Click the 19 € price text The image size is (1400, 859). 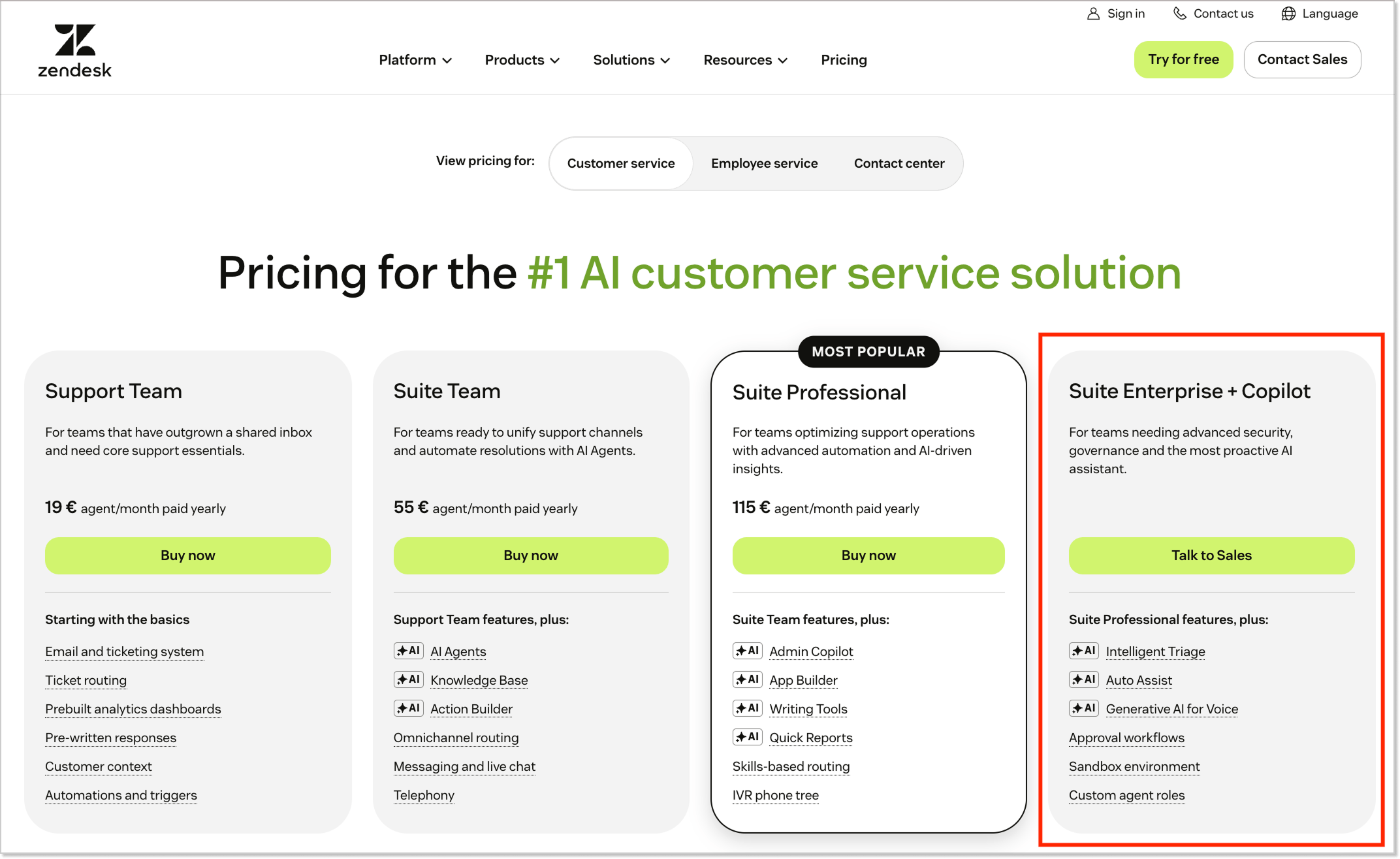pos(61,507)
